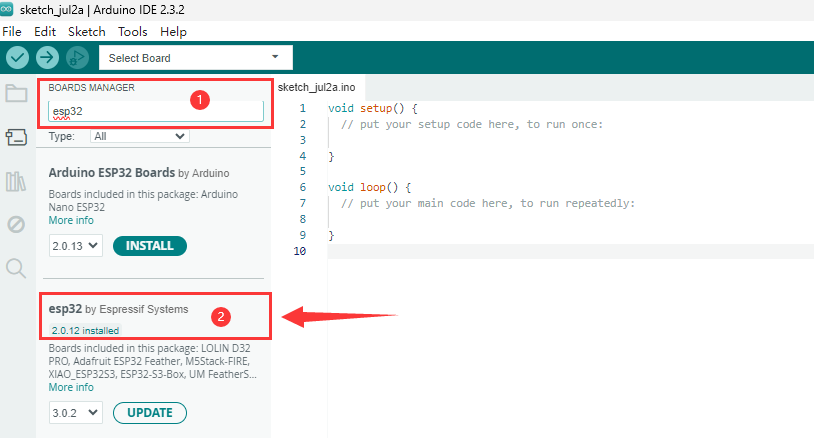Open the 3.0.2 version dropdown
814x438 pixels.
point(76,413)
